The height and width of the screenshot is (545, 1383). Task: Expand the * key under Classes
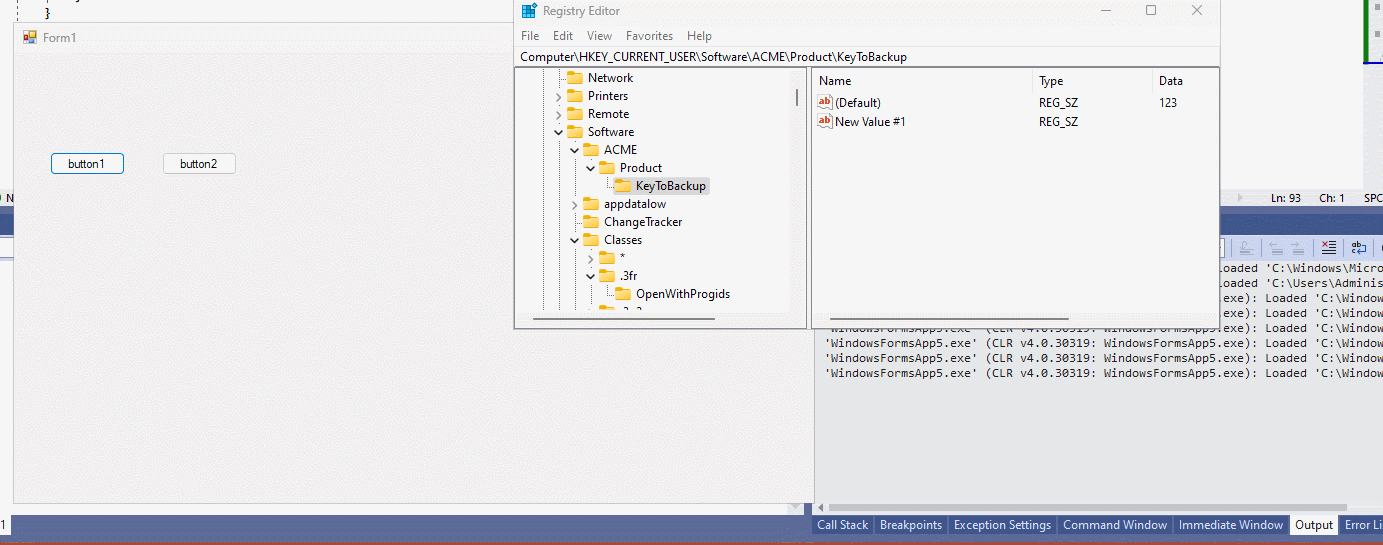590,258
